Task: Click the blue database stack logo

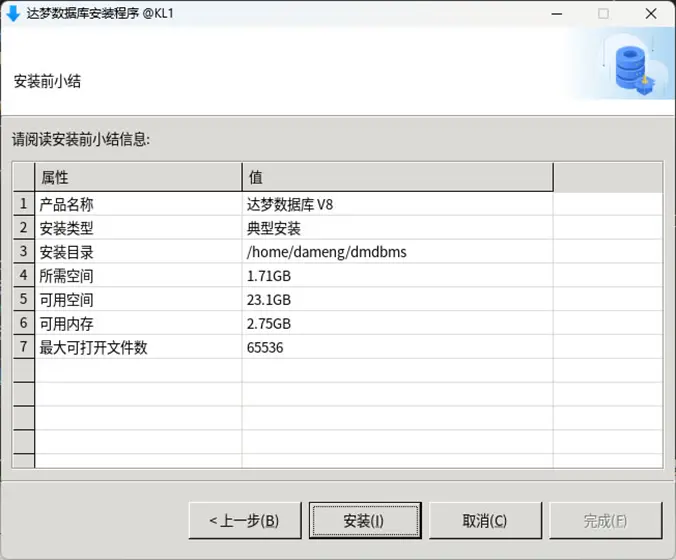Action: click(634, 69)
